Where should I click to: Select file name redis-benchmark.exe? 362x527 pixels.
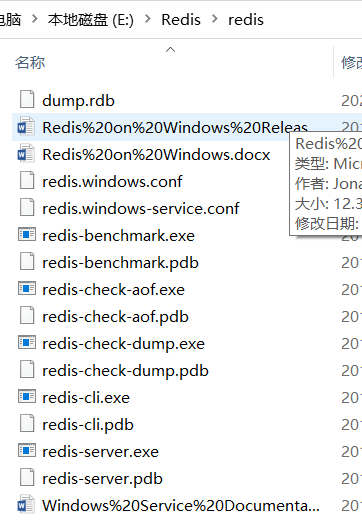[118, 236]
